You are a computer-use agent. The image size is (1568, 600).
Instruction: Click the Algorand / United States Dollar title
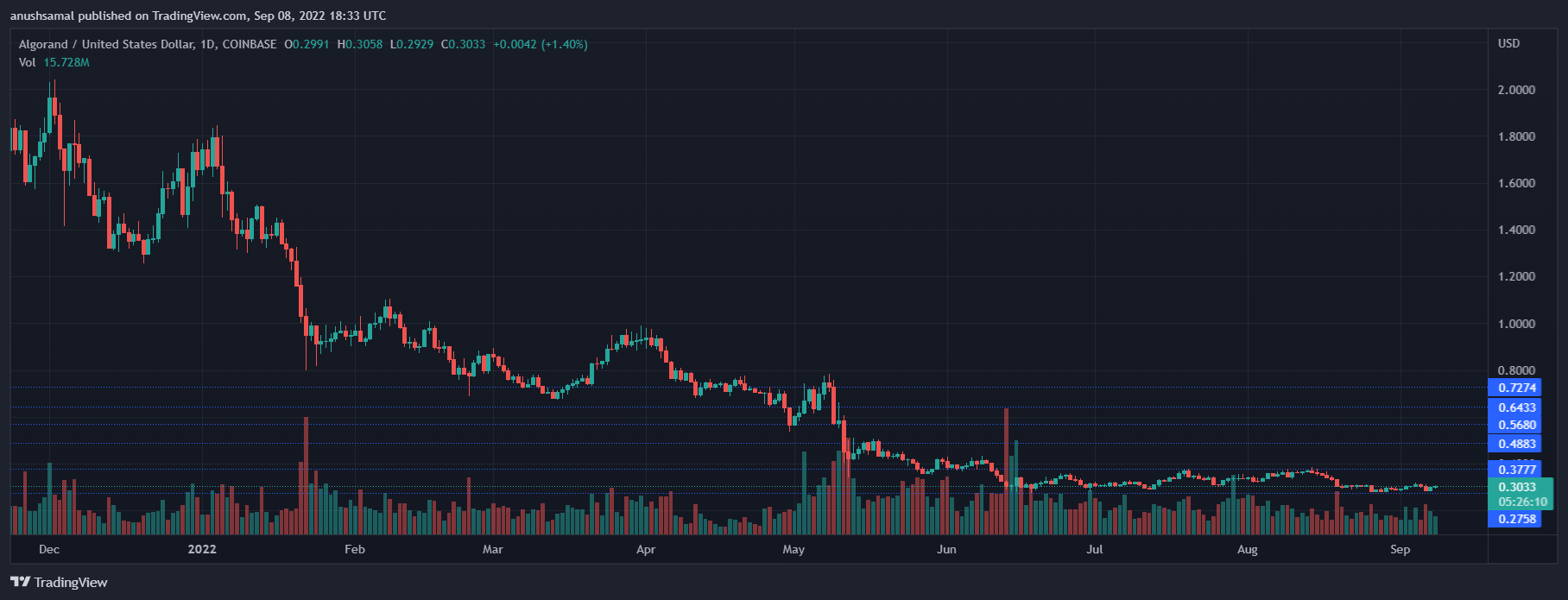coord(106,44)
